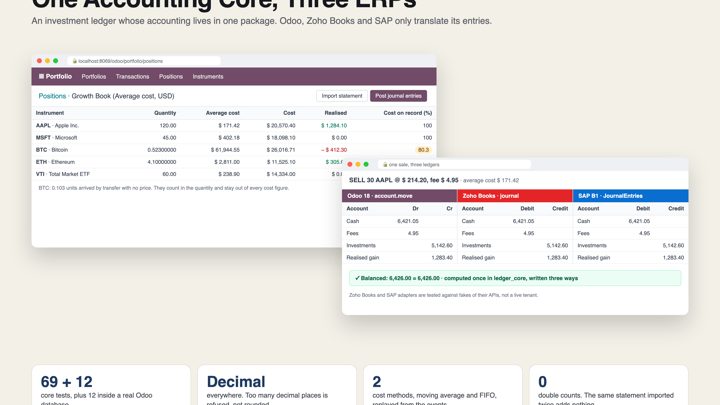
Task: Click lock icon in 'one sale, three ledgers' bar
Action: (385, 164)
